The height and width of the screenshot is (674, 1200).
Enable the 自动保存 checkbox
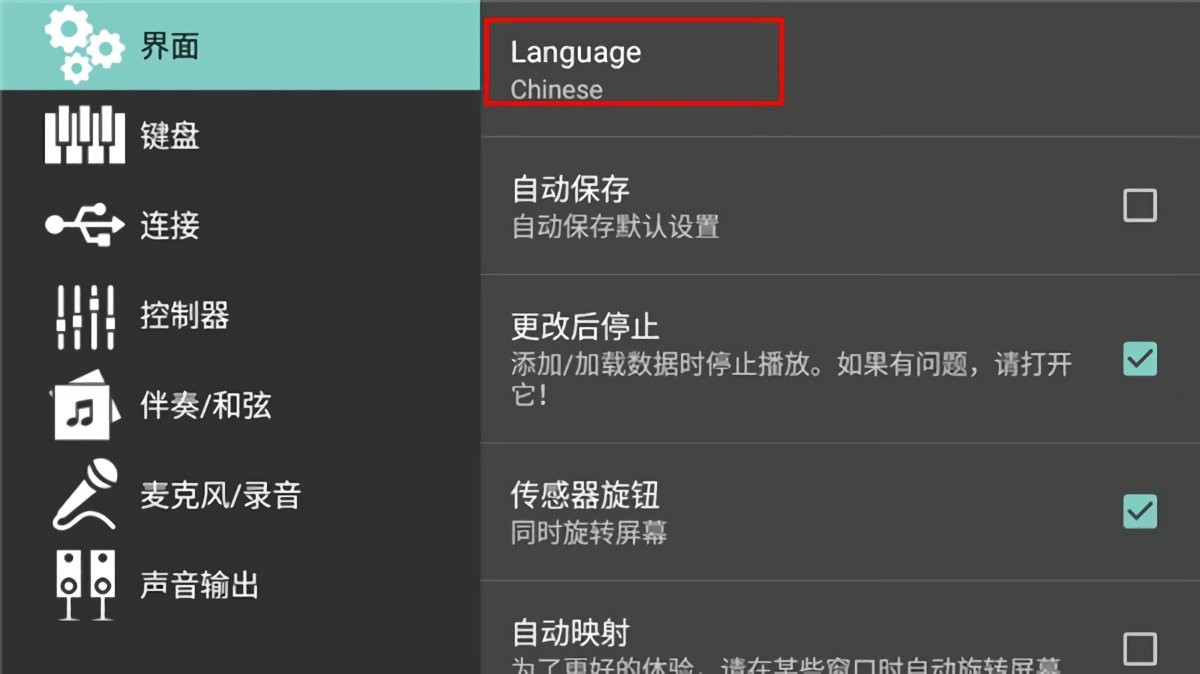tap(1140, 205)
